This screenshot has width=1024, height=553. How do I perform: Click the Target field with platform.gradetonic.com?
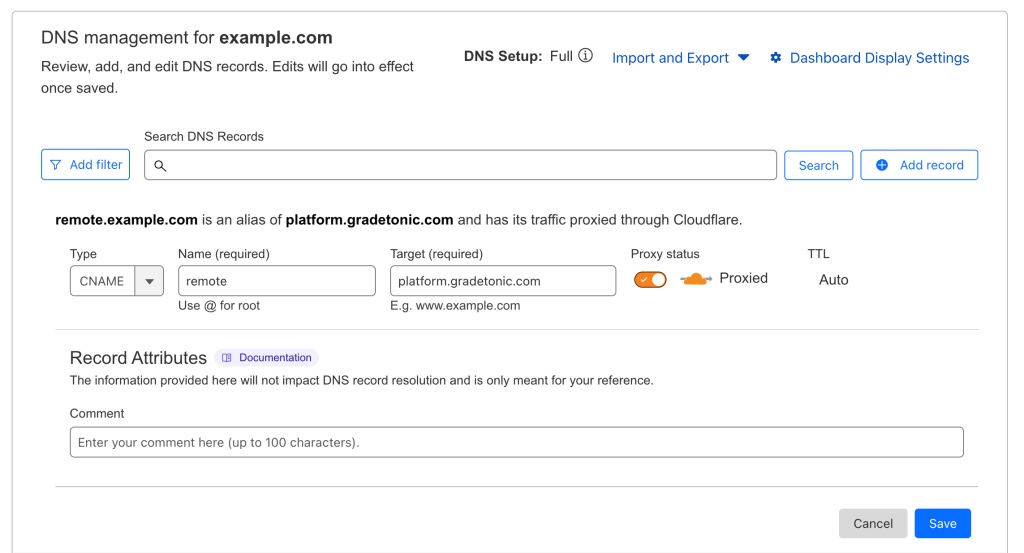coord(503,281)
